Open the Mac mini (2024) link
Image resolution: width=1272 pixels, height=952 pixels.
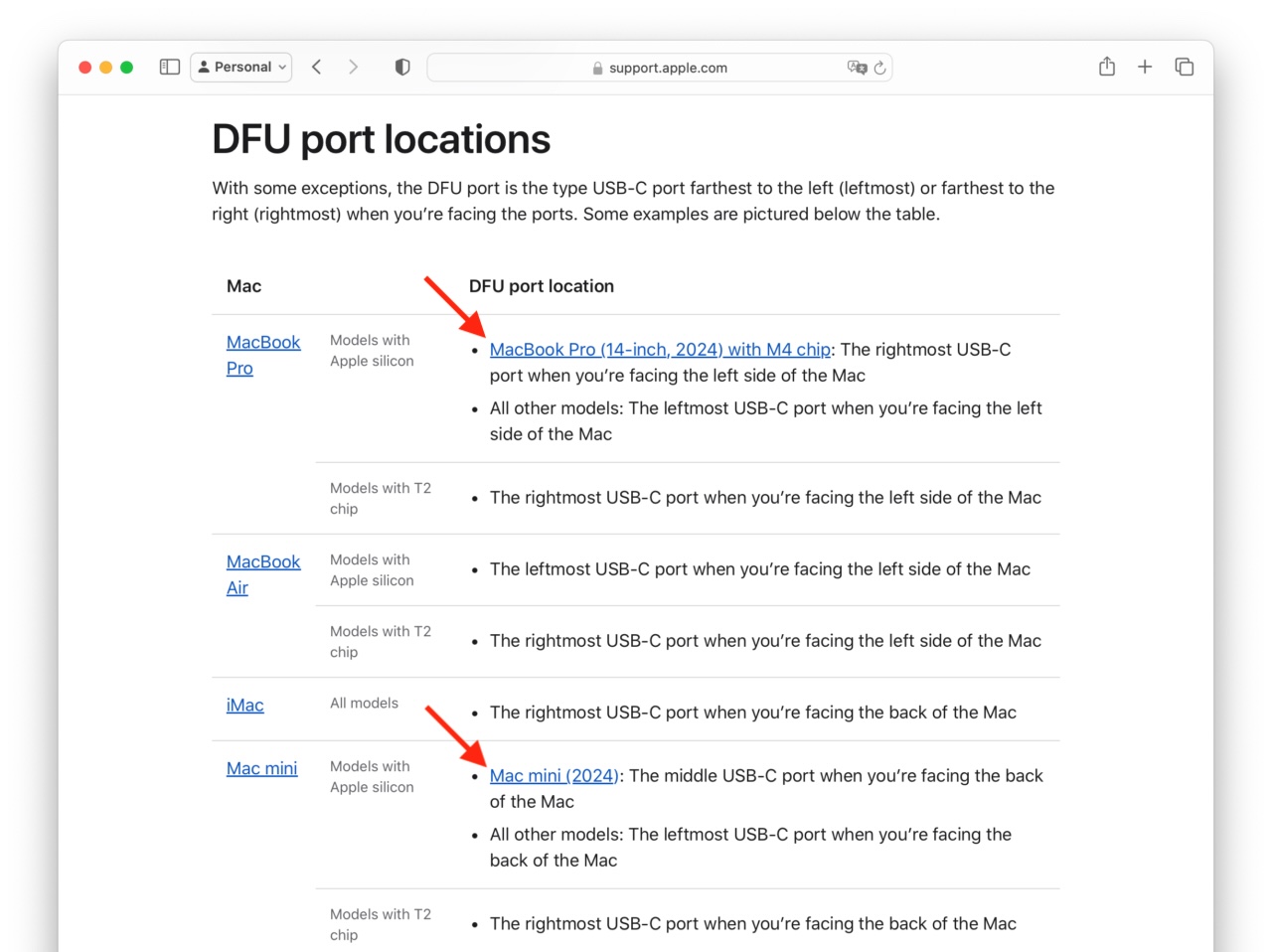coord(554,775)
